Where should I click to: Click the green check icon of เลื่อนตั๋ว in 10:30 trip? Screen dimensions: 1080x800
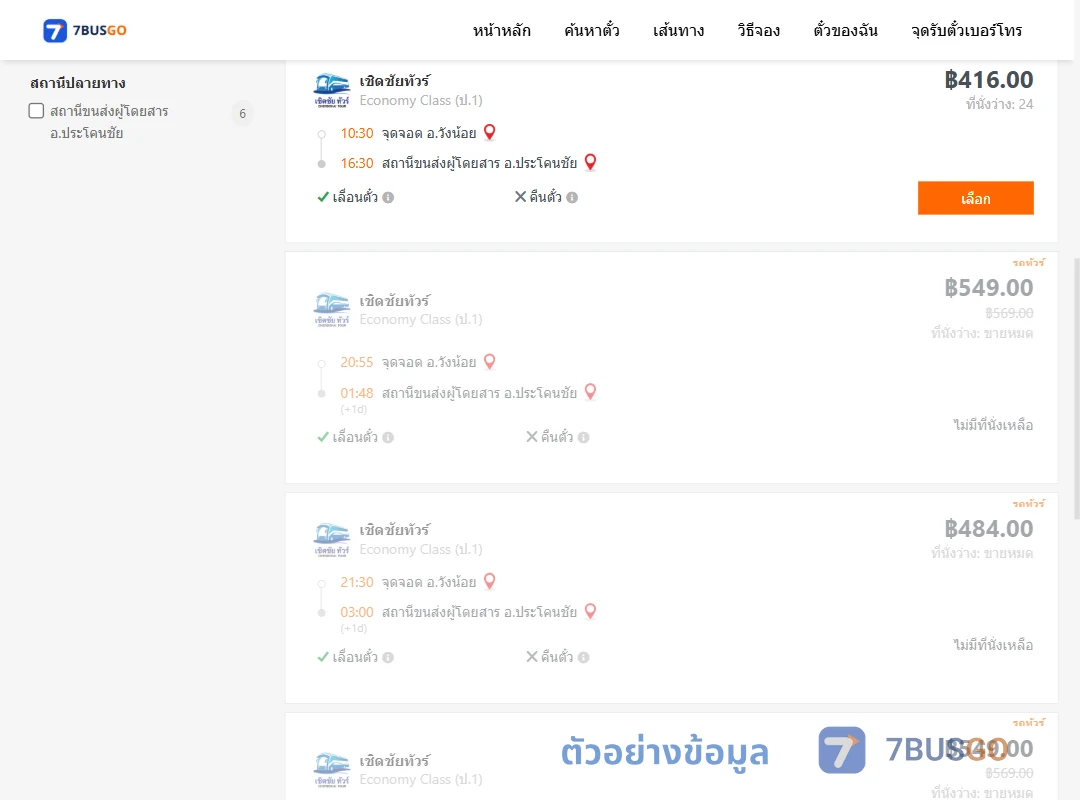pos(323,197)
